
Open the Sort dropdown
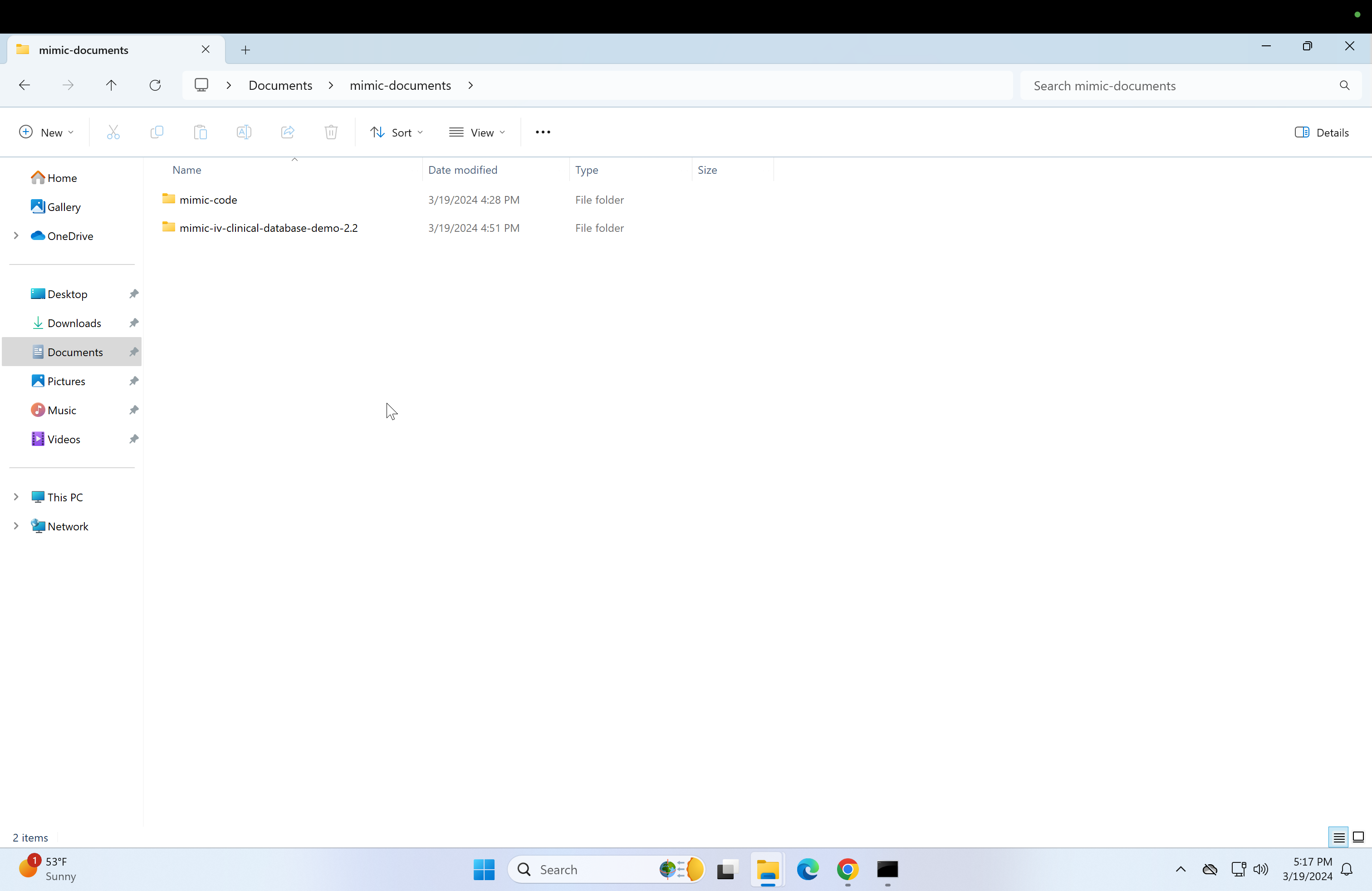tap(397, 132)
